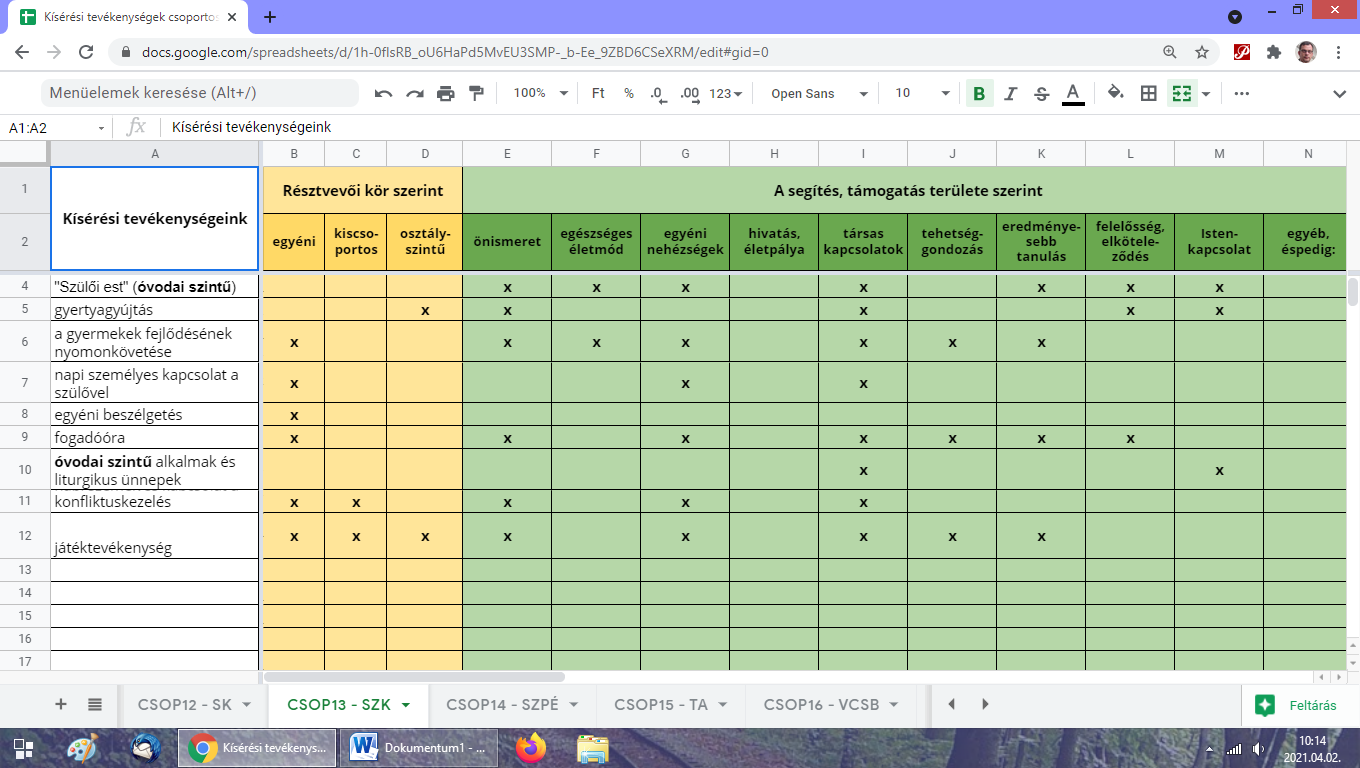The height and width of the screenshot is (768, 1360).
Task: Open a new browser tab with plus
Action: tap(270, 17)
